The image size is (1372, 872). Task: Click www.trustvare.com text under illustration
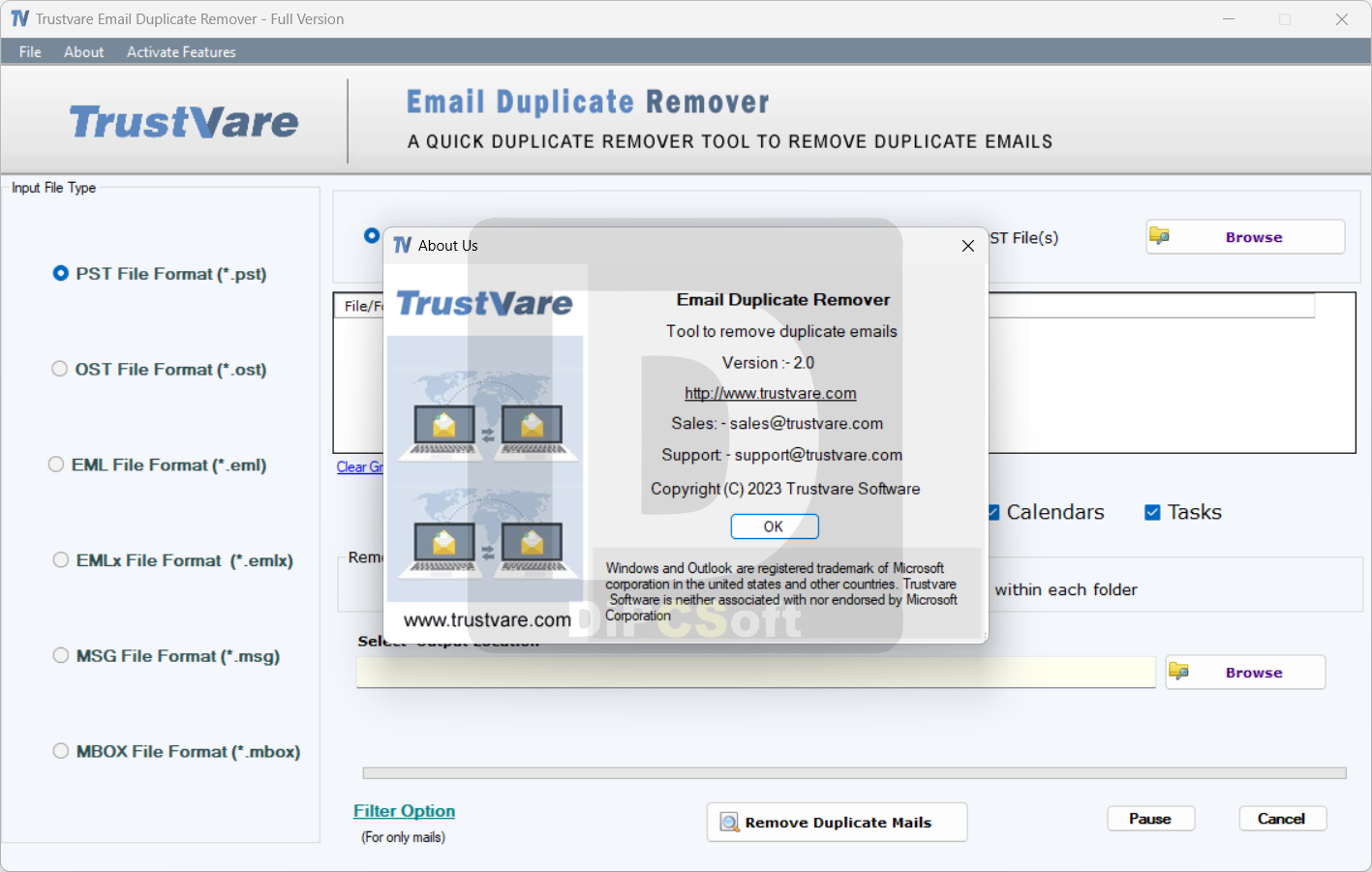pyautogui.click(x=487, y=620)
